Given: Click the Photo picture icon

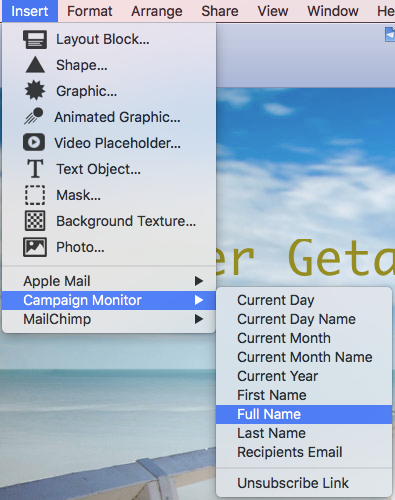Looking at the screenshot, I should tap(35, 247).
